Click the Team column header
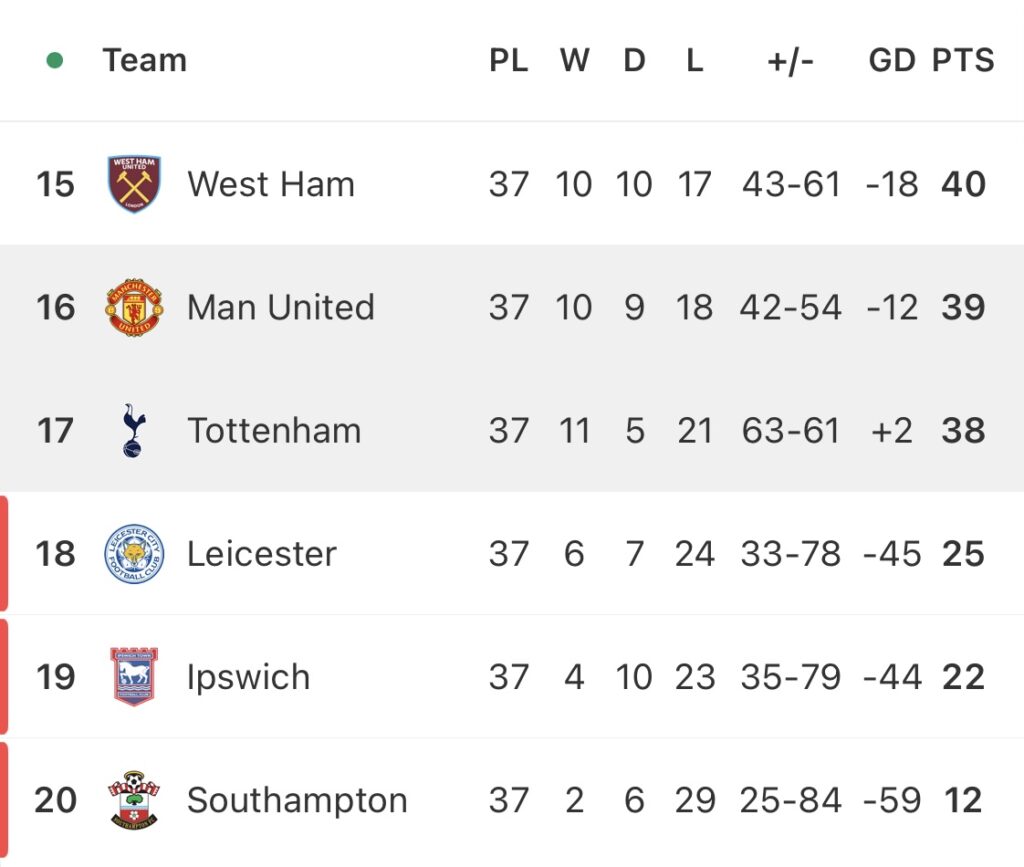 [145, 61]
